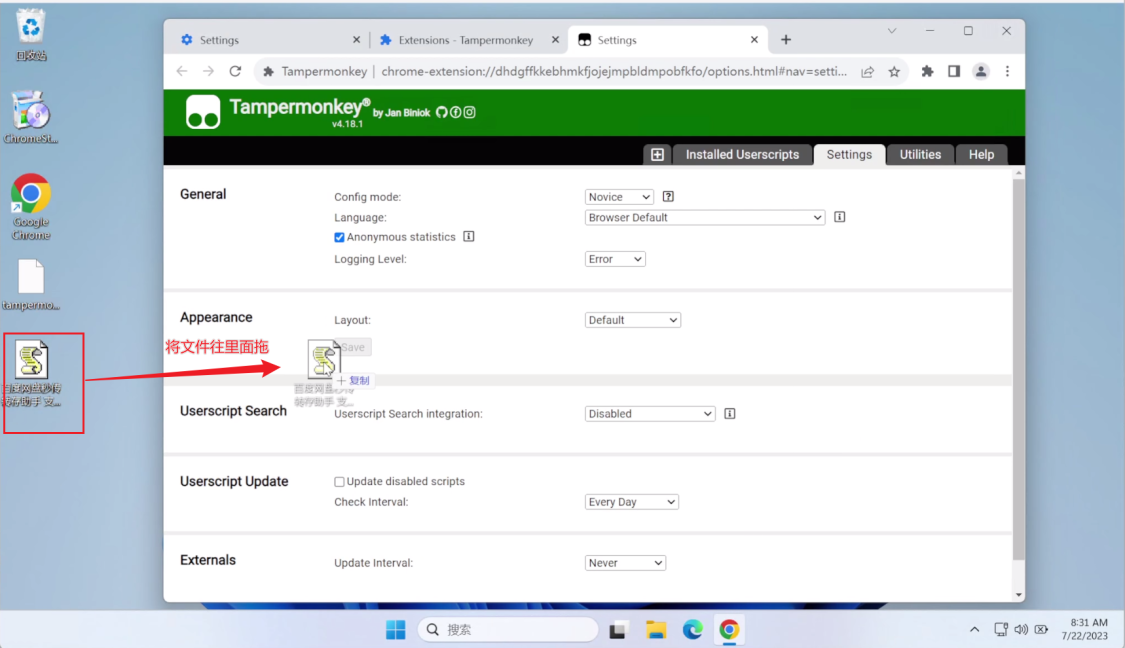Close the first Chrome Settings tab

coord(356,40)
